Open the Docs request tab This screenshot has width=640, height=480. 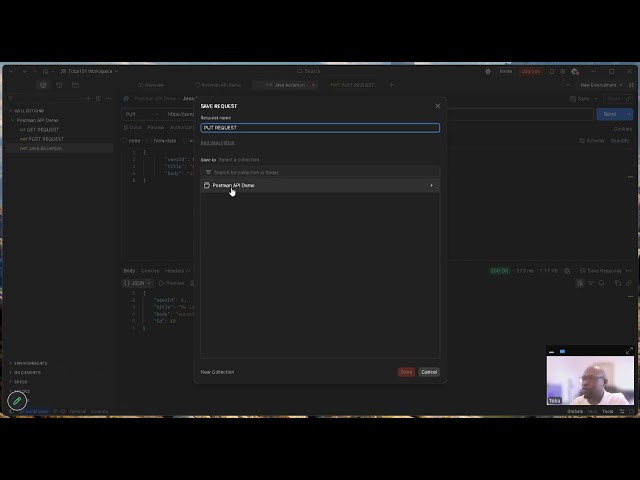pos(133,128)
